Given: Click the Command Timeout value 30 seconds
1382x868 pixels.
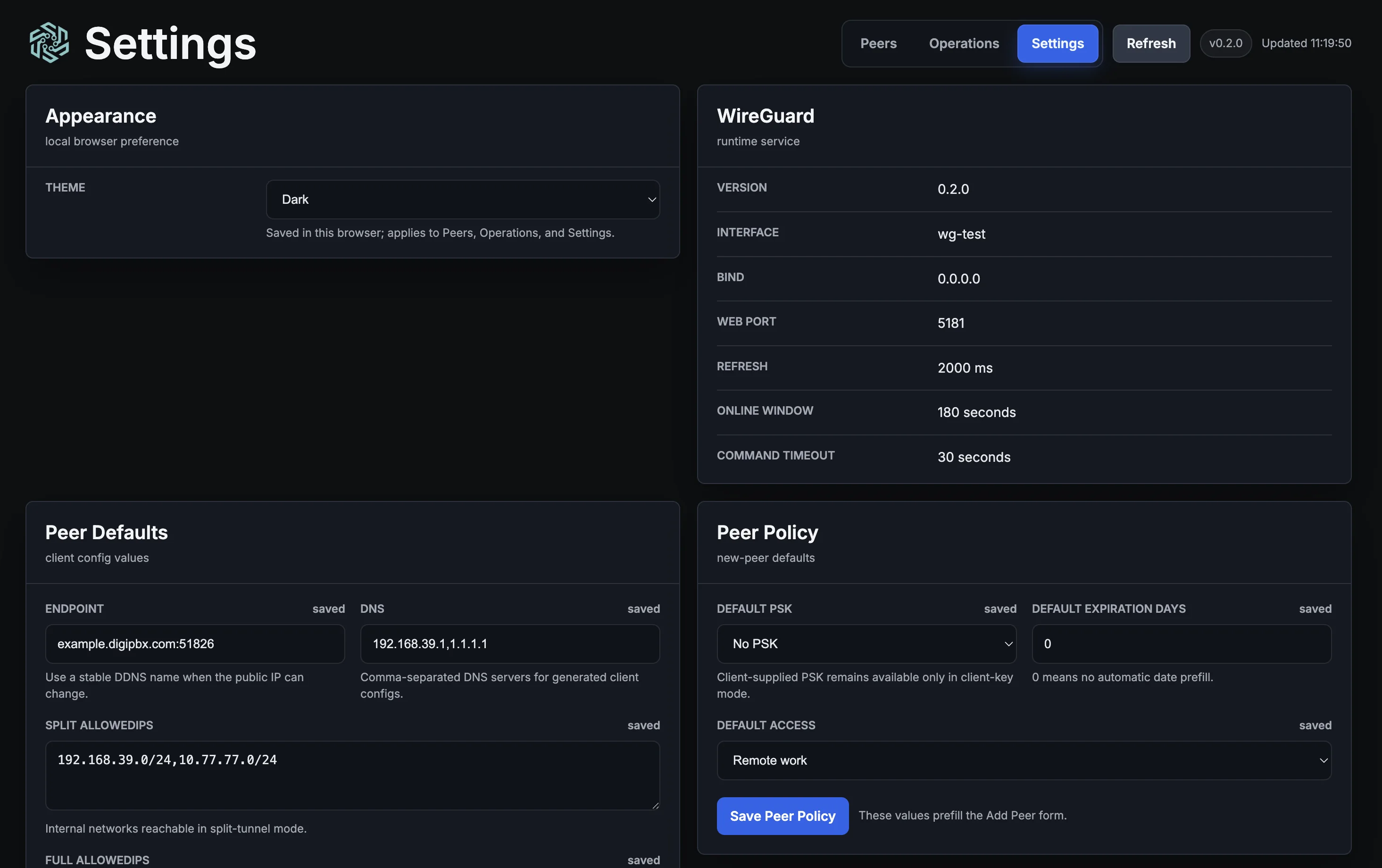Looking at the screenshot, I should (974, 457).
